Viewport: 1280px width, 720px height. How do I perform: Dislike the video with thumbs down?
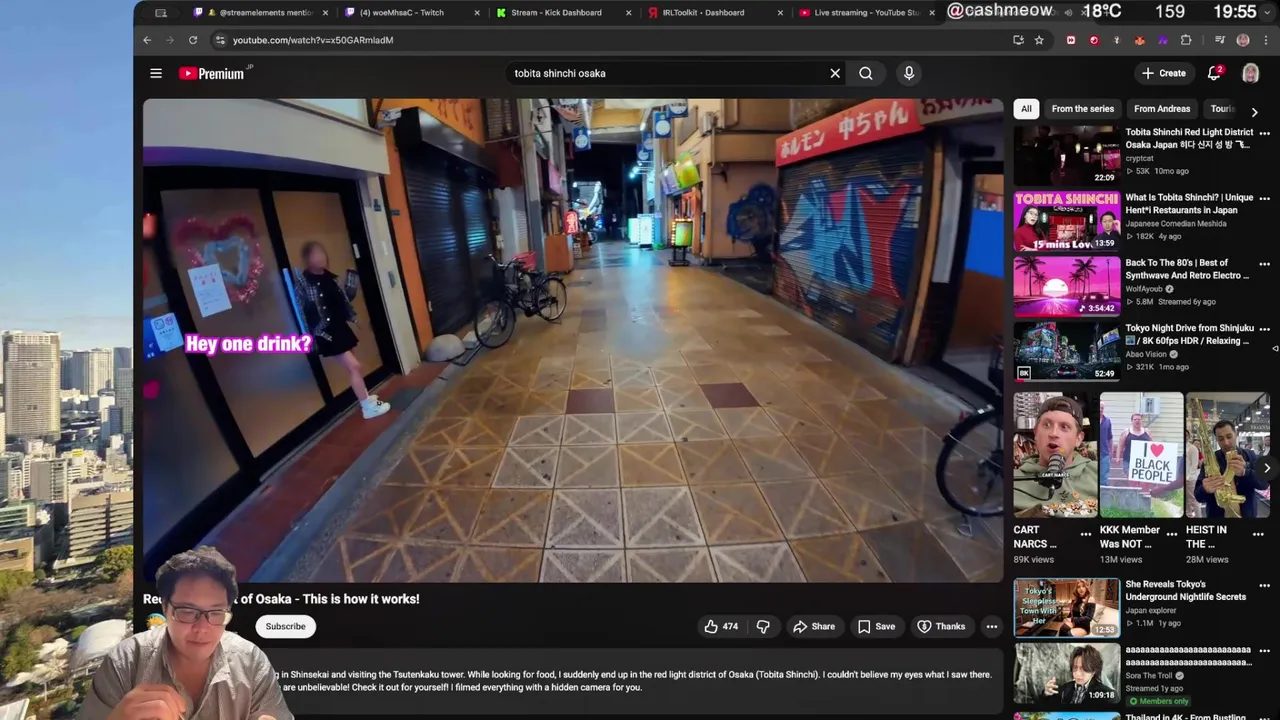click(763, 626)
